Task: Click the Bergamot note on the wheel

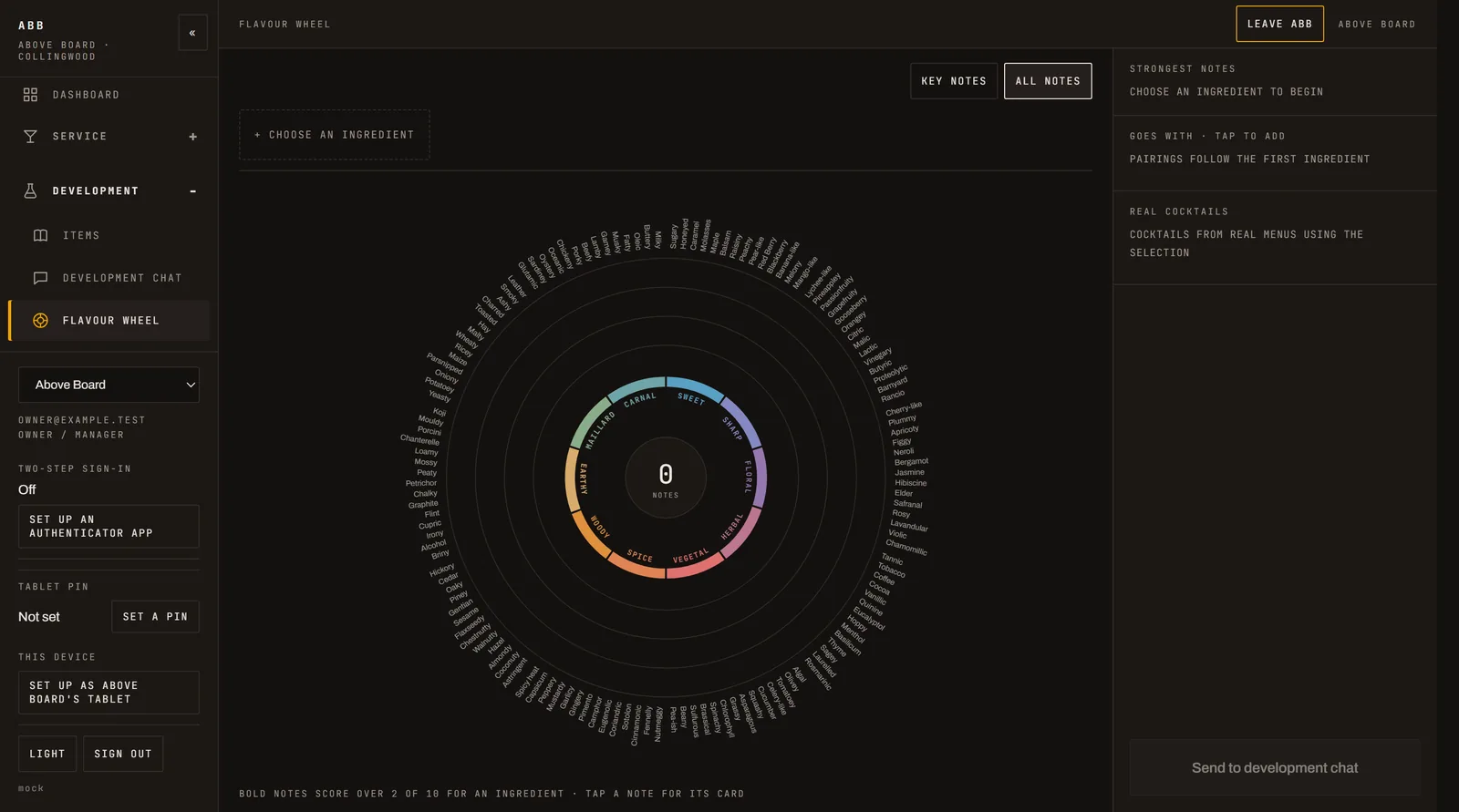Action: pos(911,462)
